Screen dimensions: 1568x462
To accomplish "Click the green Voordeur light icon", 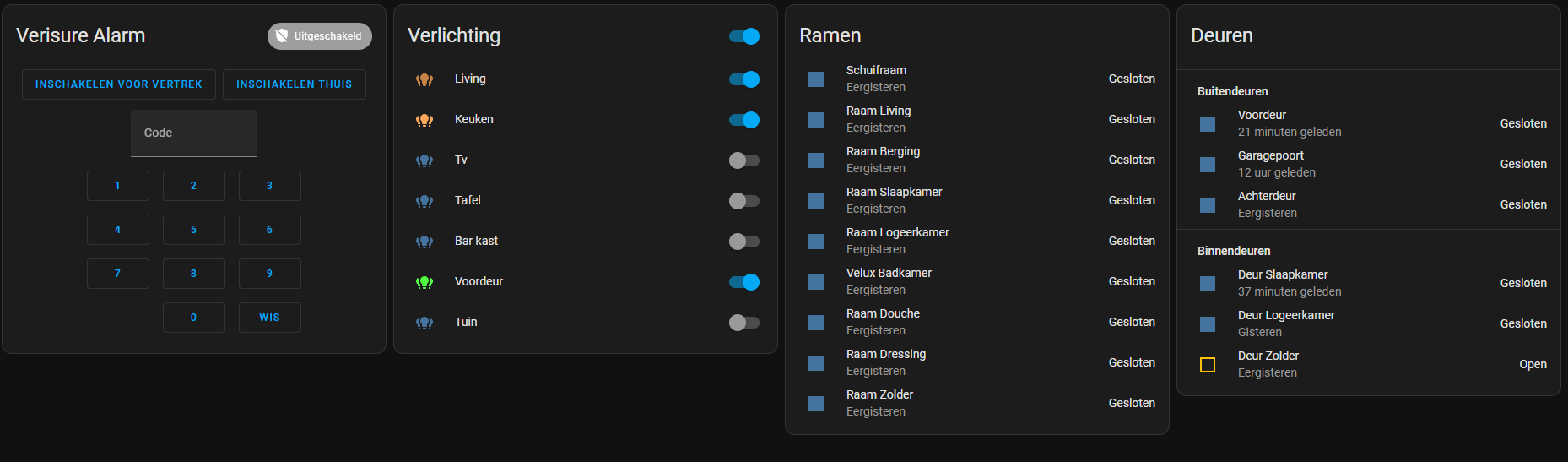I will (x=424, y=282).
